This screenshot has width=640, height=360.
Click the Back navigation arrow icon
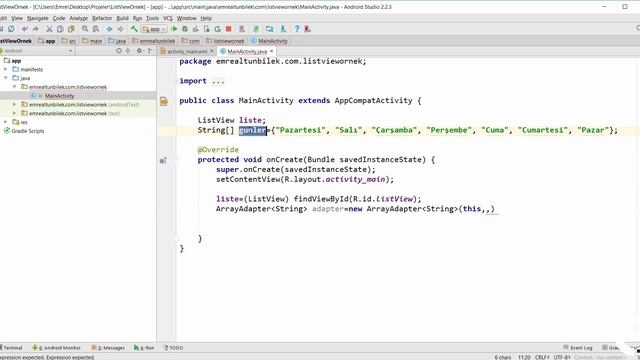(x=109, y=29)
